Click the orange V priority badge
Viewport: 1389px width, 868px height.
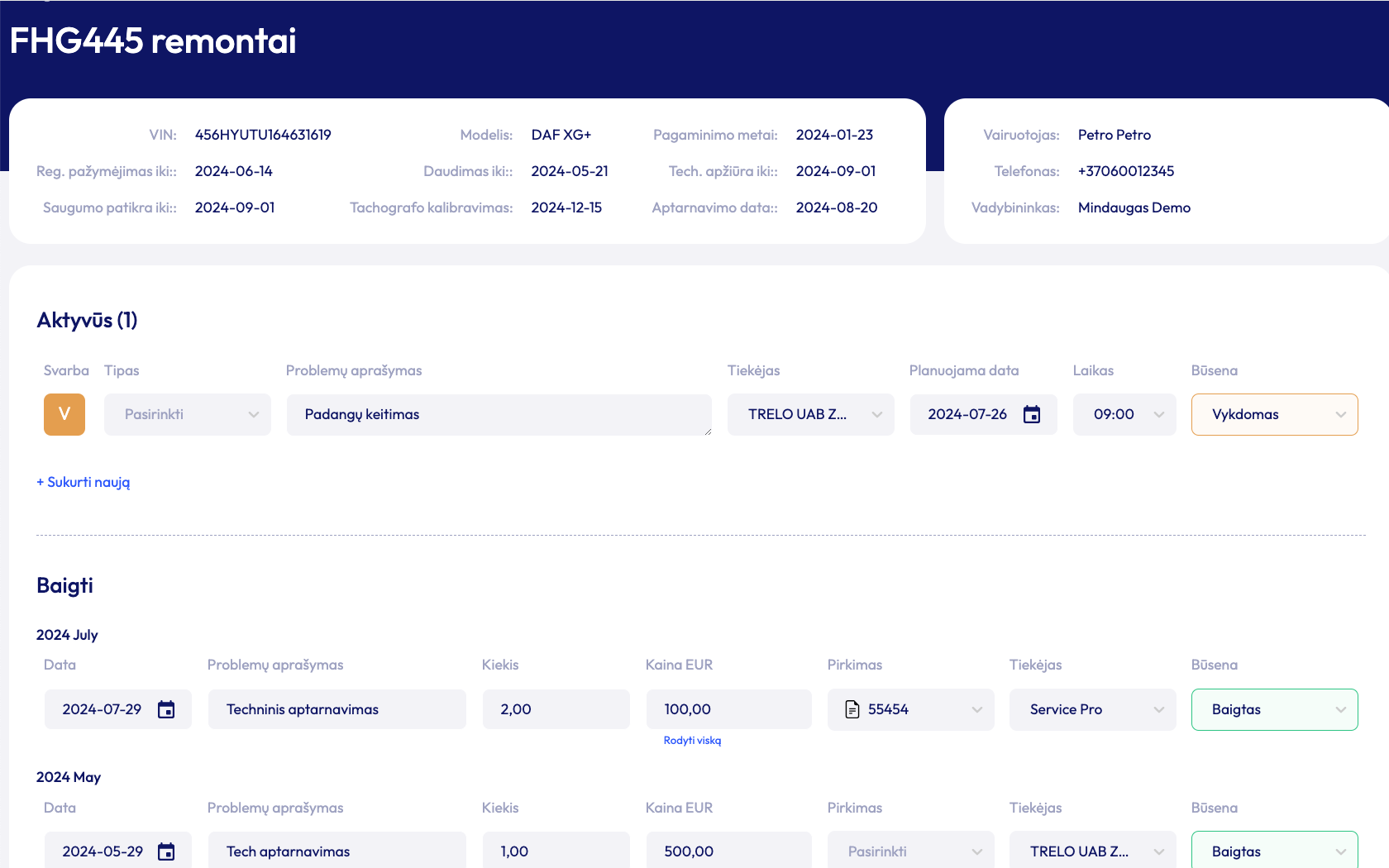point(64,414)
